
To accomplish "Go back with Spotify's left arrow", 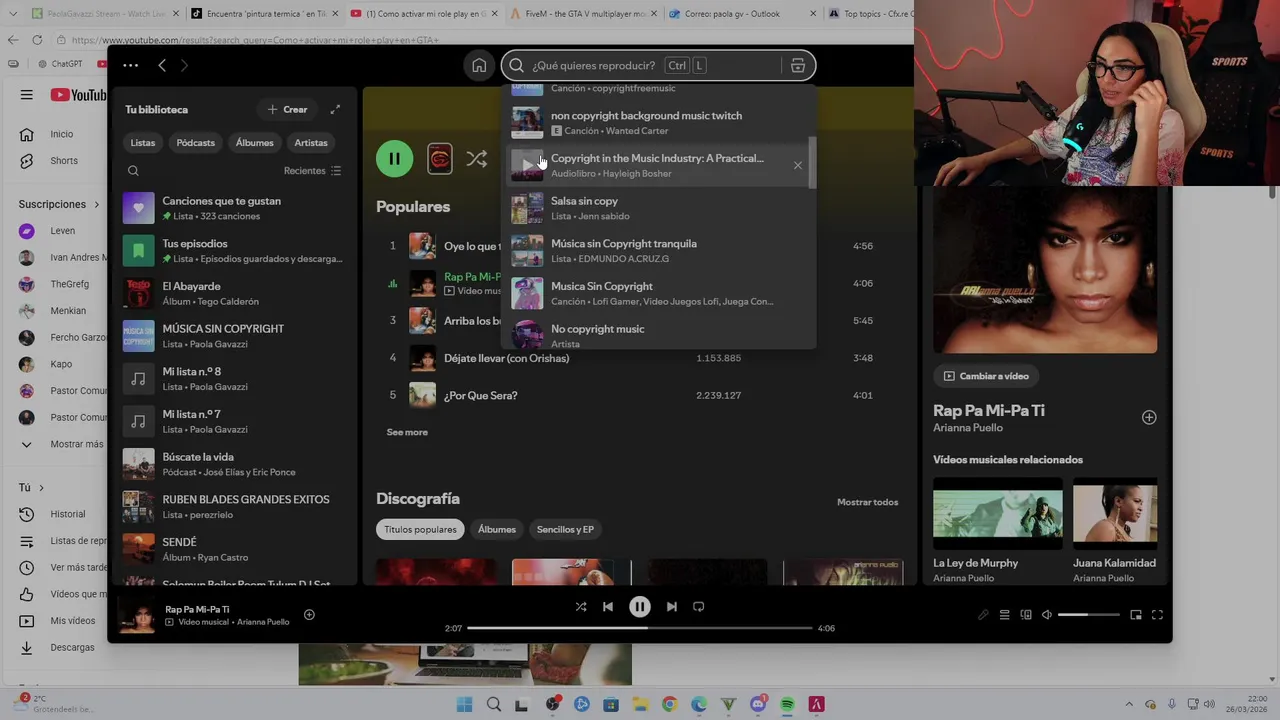I will pos(162,65).
